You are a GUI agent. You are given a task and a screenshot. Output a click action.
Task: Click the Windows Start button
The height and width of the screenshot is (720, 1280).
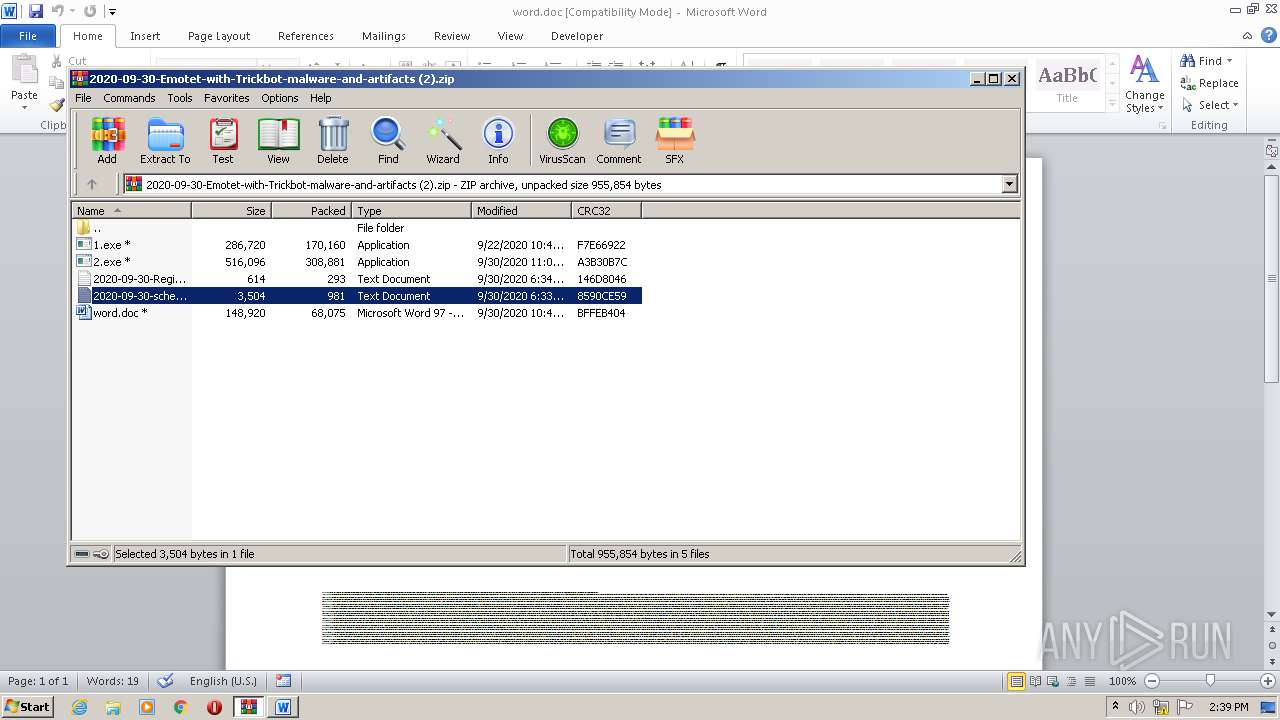pyautogui.click(x=28, y=707)
